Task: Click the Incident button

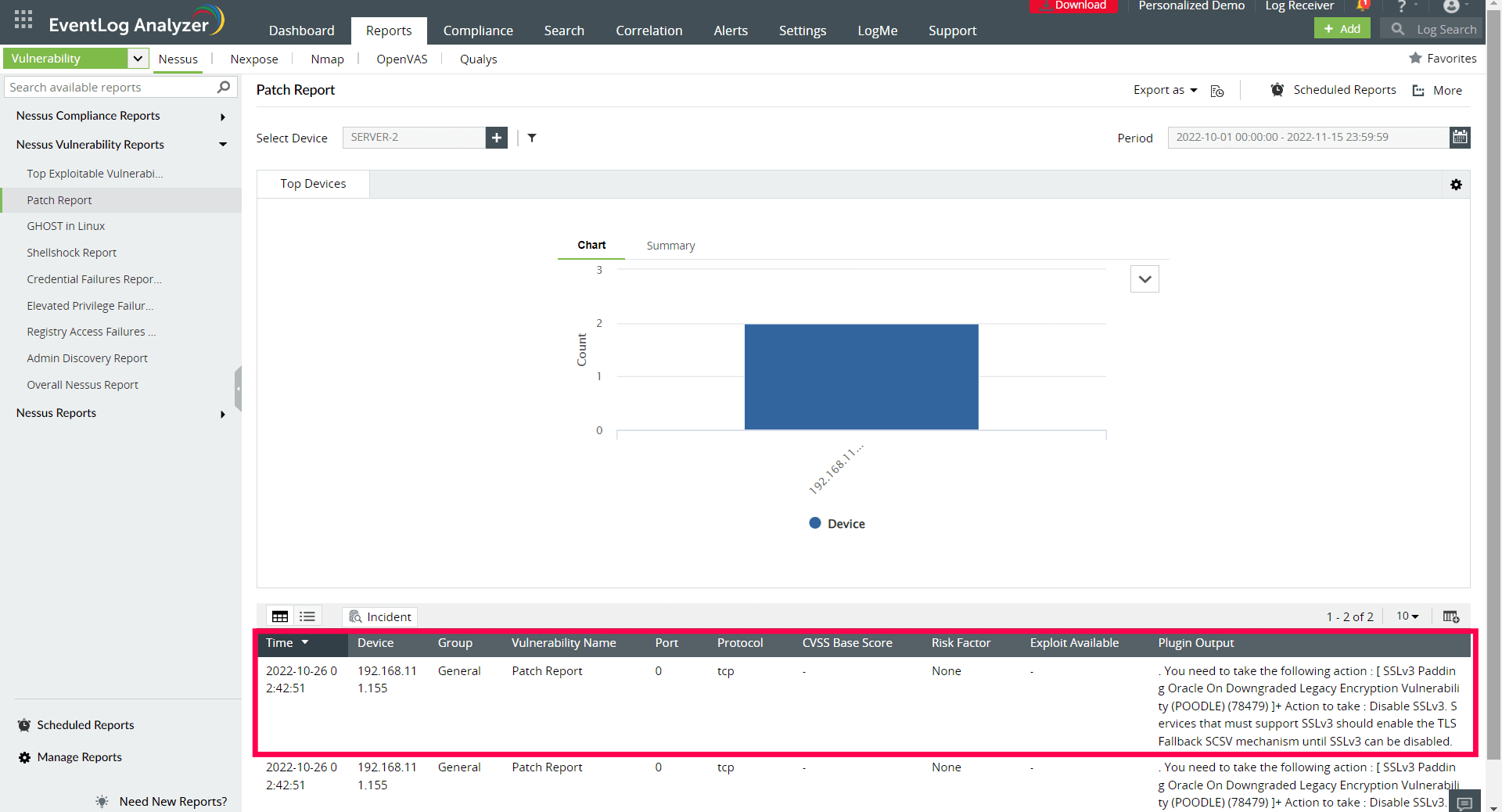Action: 379,616
